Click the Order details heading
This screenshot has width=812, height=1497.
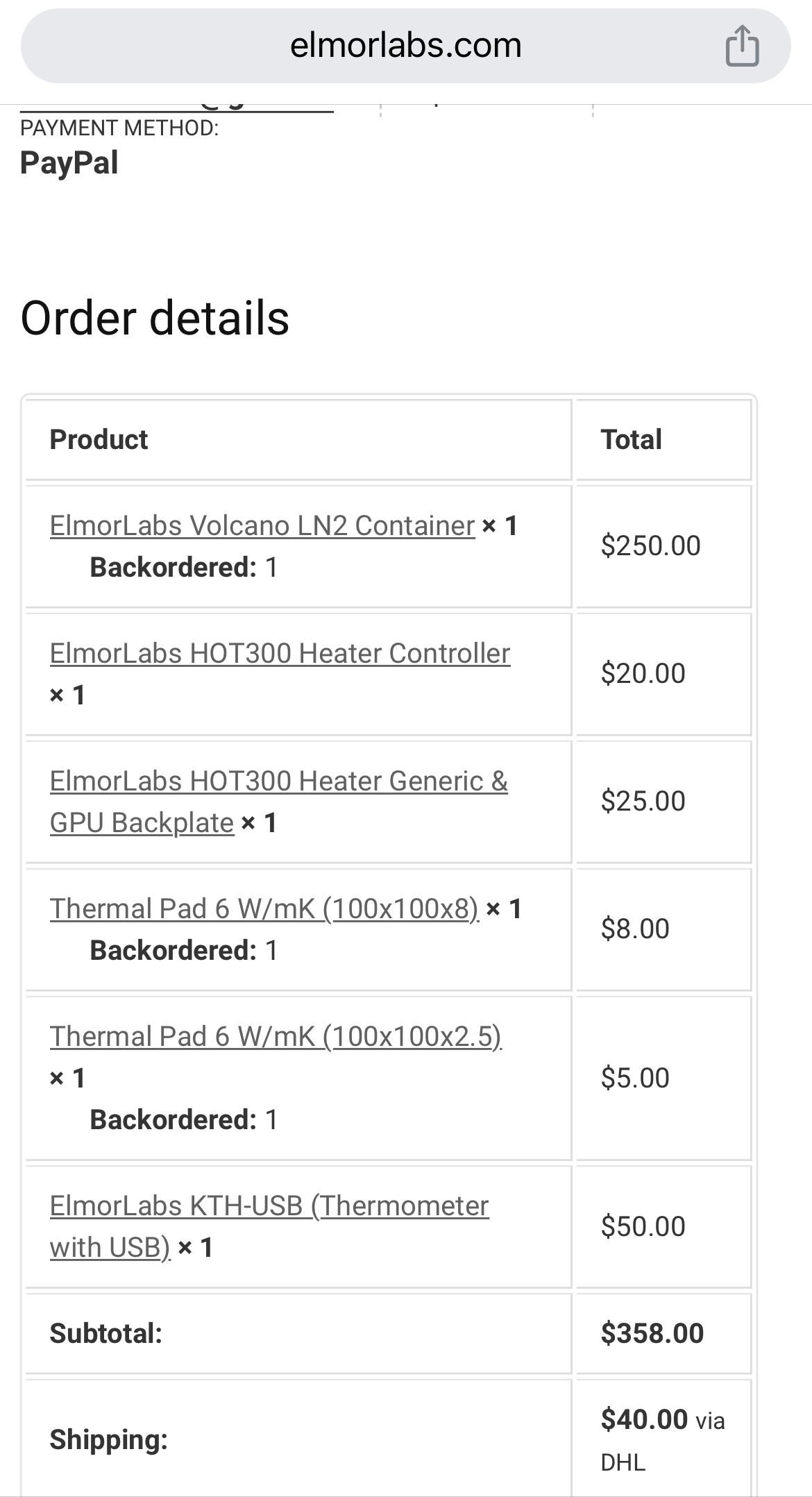[x=155, y=318]
